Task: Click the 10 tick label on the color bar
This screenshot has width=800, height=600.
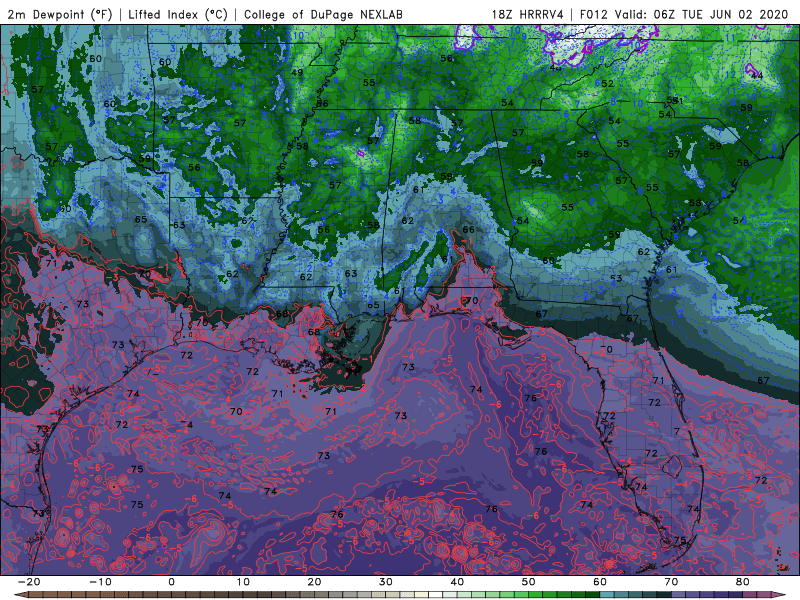Action: 243,582
